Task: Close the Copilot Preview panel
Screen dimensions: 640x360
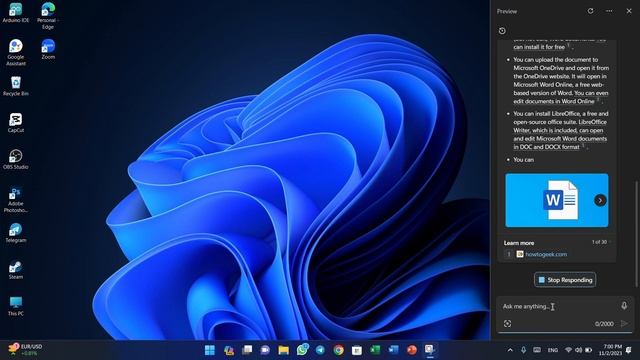Action: tap(629, 11)
